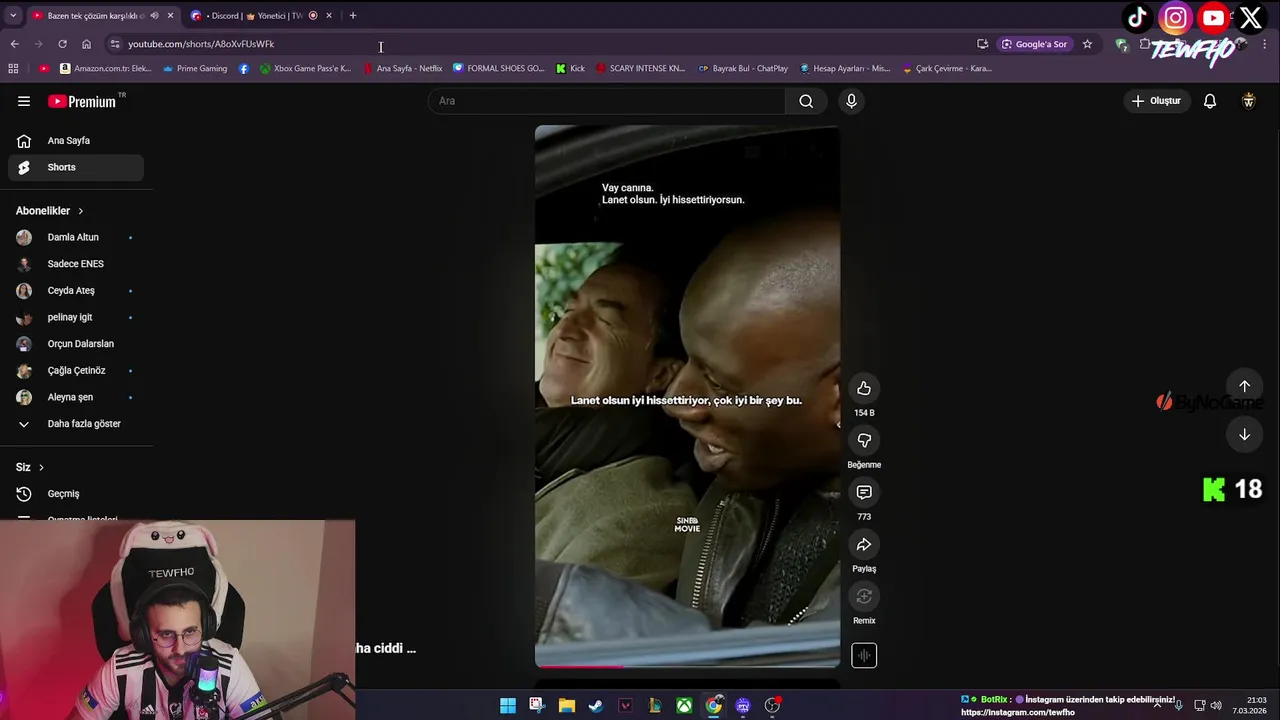Pause the Short by clicking the video
The height and width of the screenshot is (720, 1280).
click(x=687, y=396)
